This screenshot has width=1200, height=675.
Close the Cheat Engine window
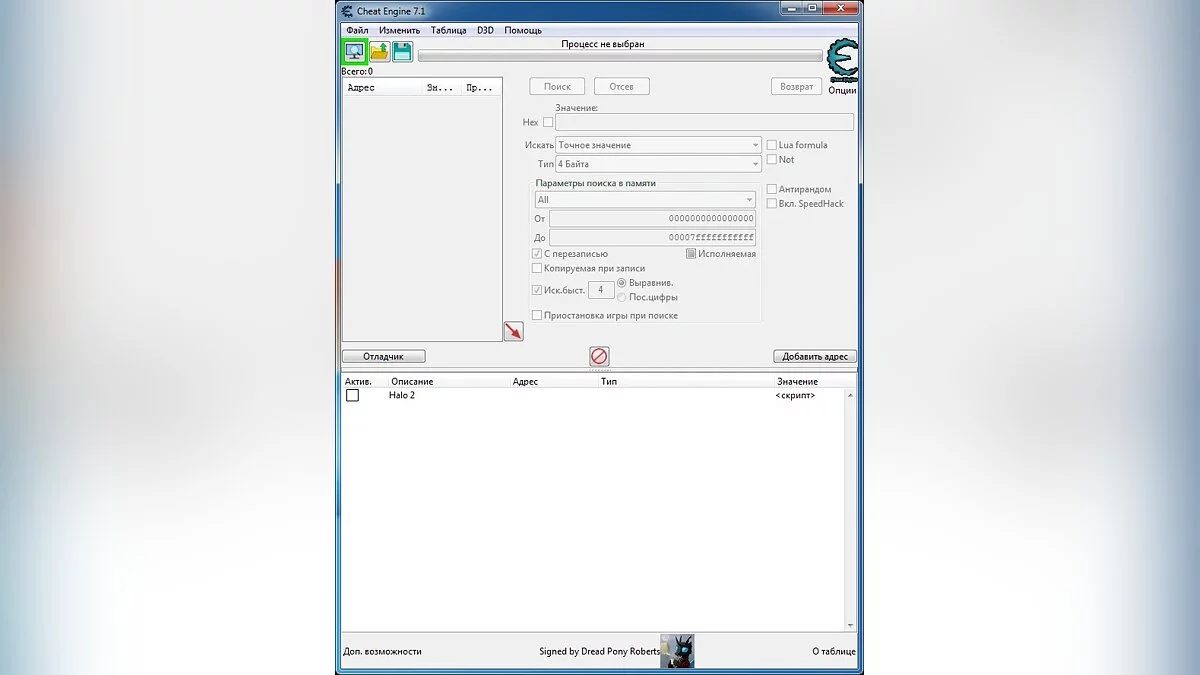[x=841, y=9]
